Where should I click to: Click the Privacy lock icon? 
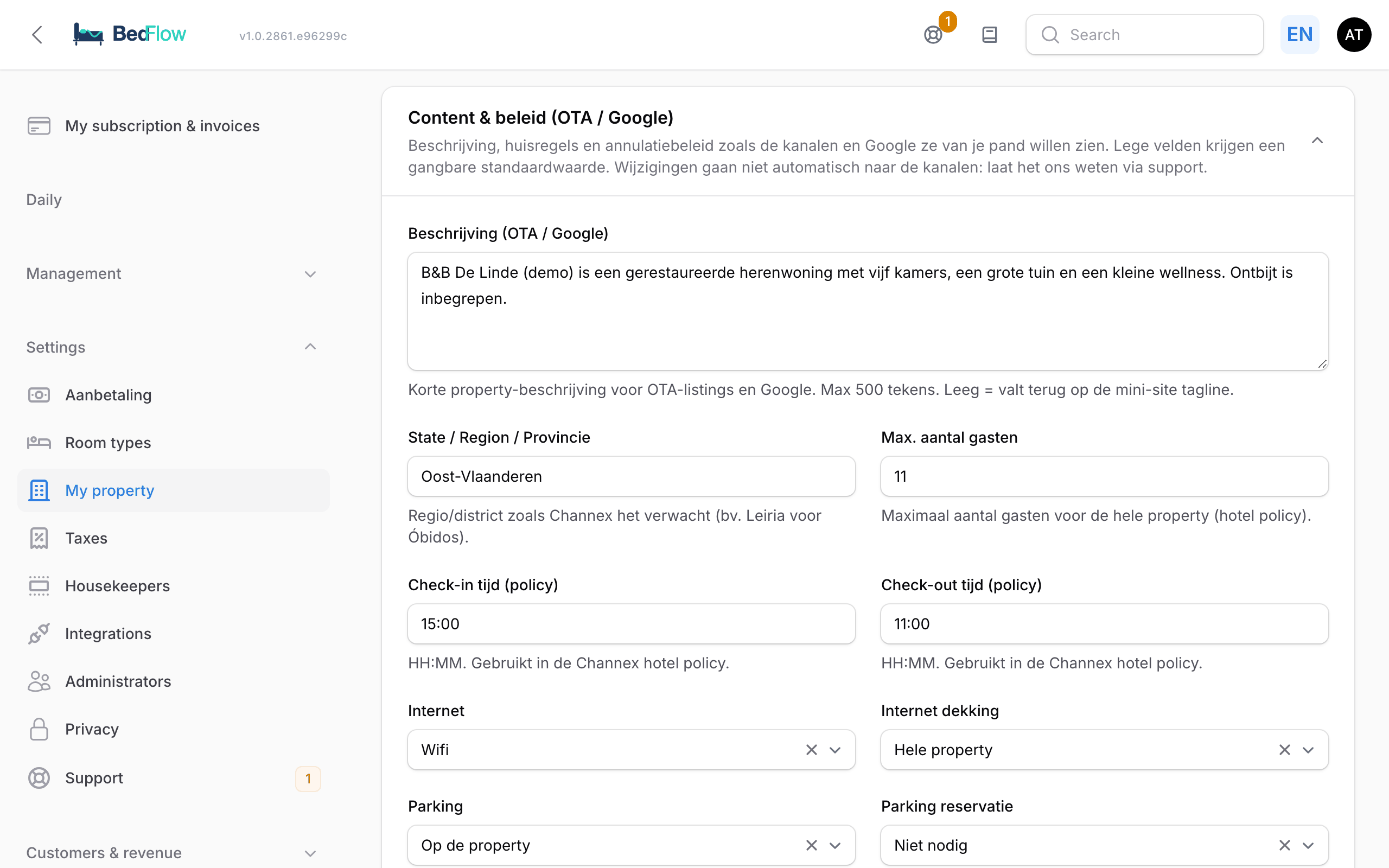(x=39, y=729)
